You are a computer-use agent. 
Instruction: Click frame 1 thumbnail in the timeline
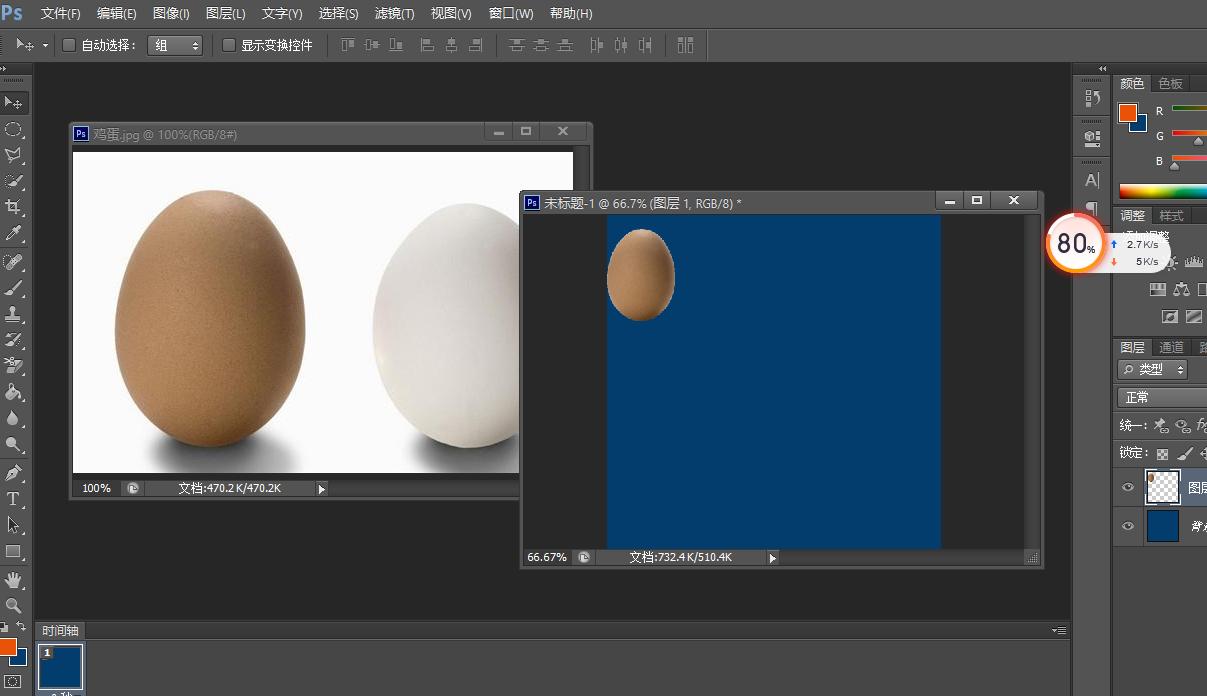point(60,668)
